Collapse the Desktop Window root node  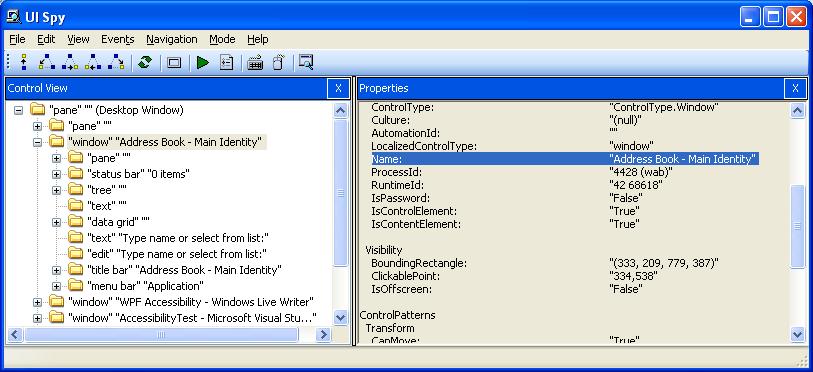pyautogui.click(x=19, y=111)
